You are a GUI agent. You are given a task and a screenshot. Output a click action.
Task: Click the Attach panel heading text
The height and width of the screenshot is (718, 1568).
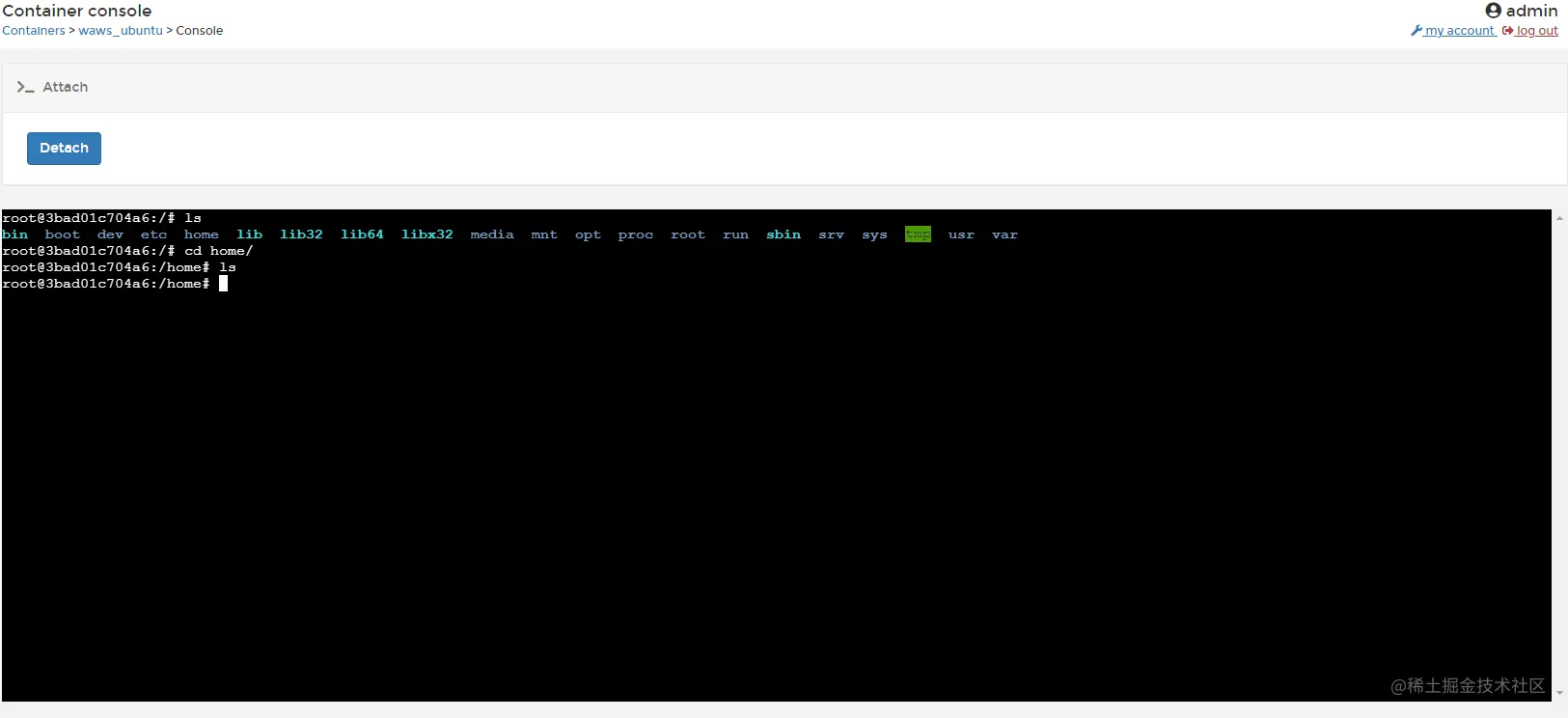pos(66,87)
